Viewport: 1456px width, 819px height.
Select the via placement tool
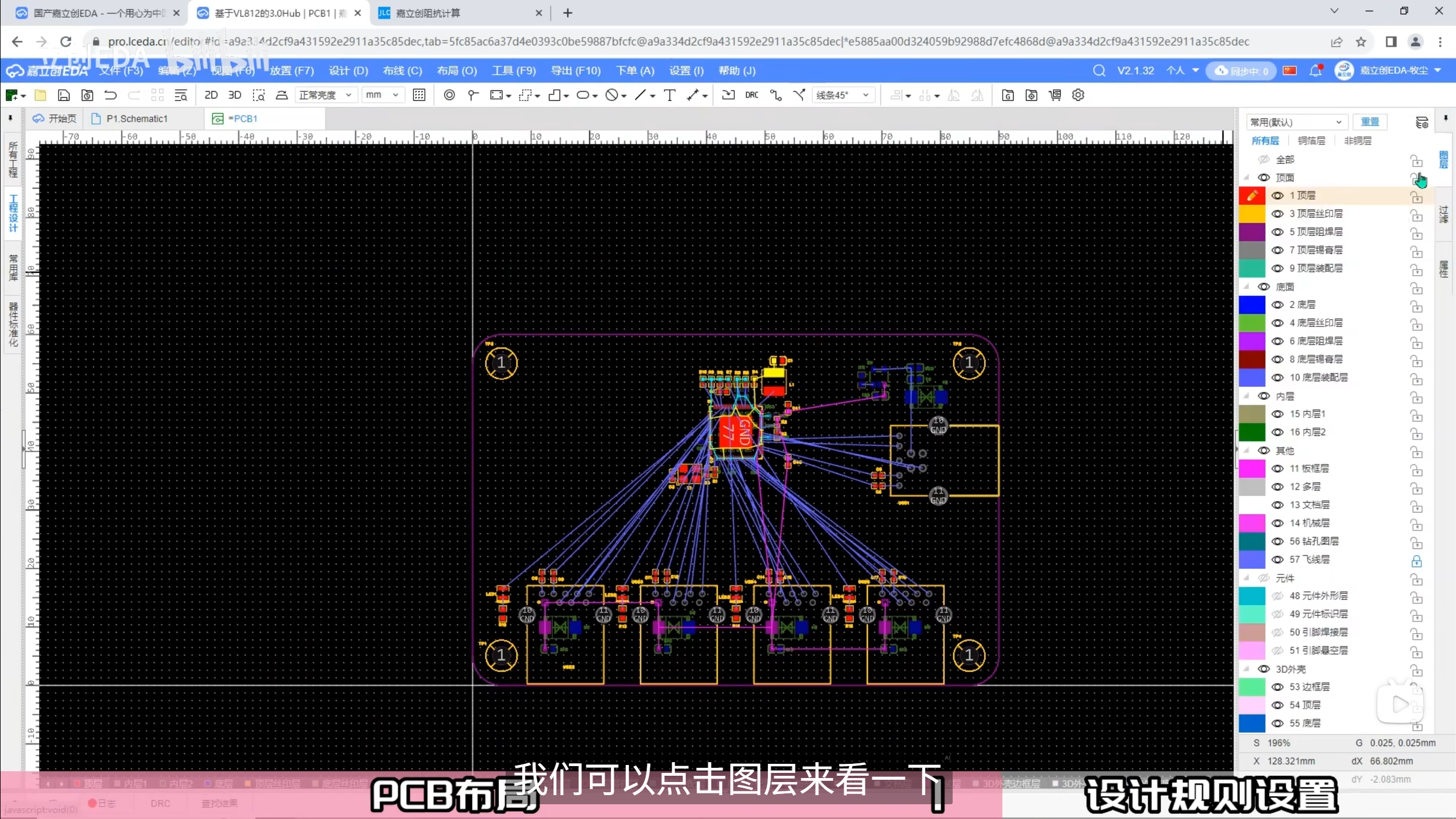pos(449,95)
